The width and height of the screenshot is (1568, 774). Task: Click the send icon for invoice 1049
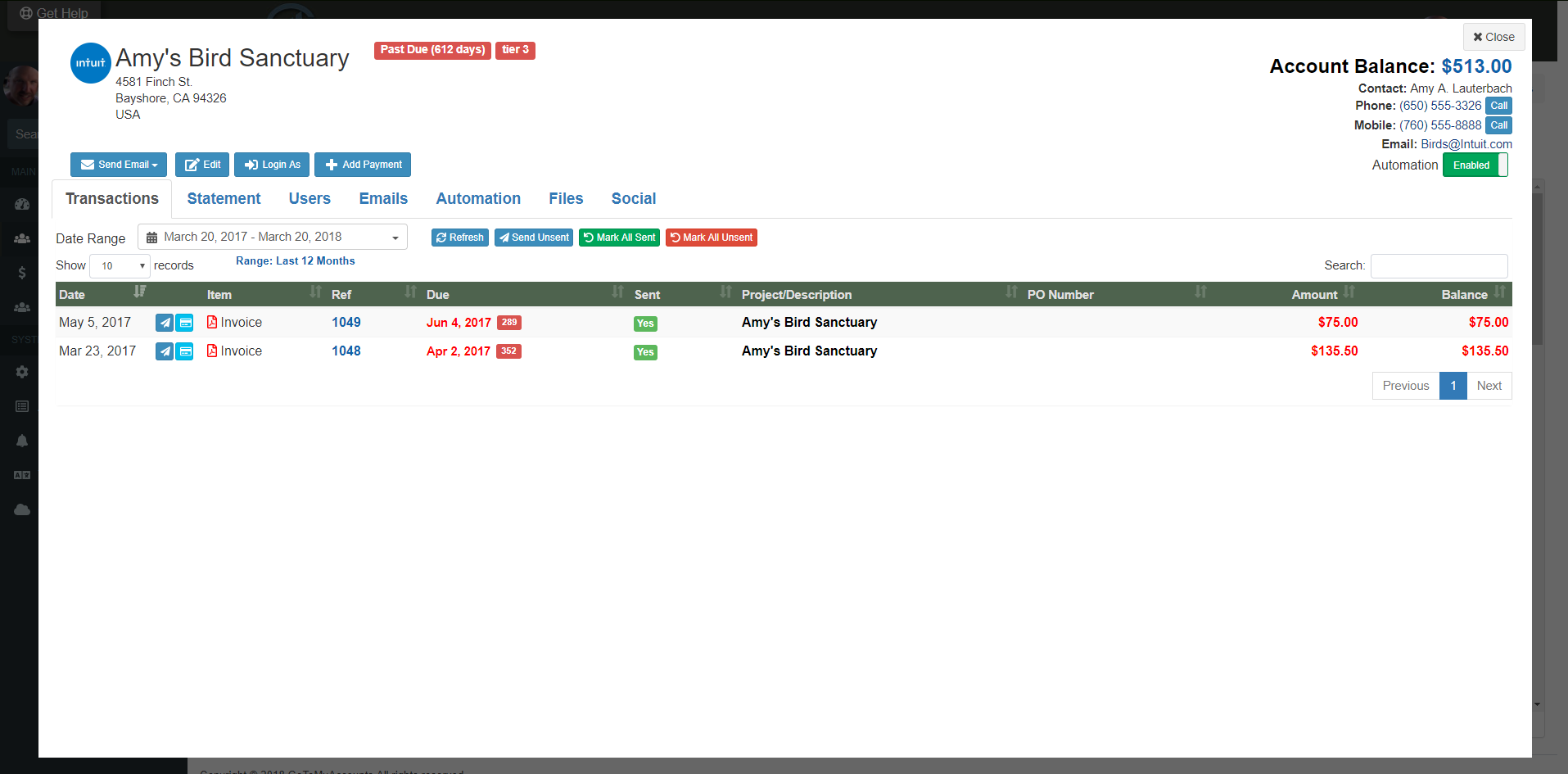pos(165,323)
